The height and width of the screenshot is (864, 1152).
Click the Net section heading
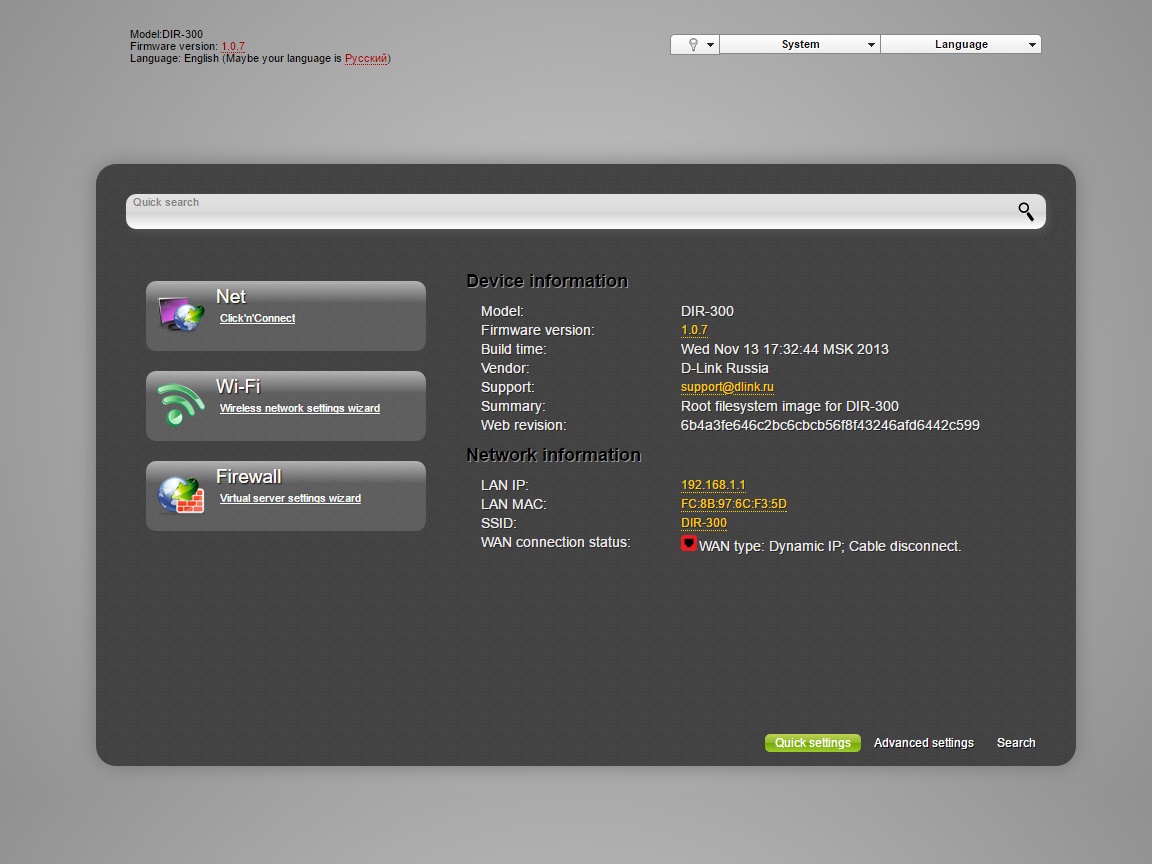[x=231, y=296]
